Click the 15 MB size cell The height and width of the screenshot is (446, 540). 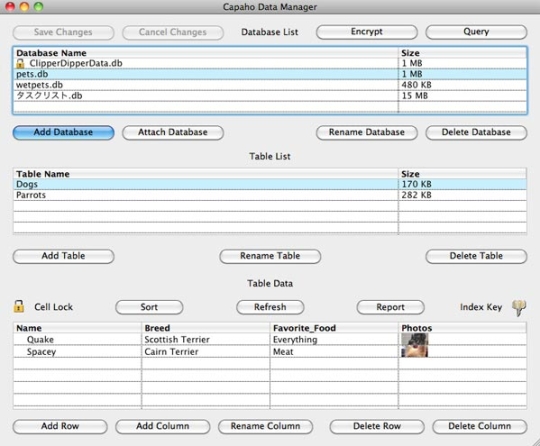click(463, 96)
